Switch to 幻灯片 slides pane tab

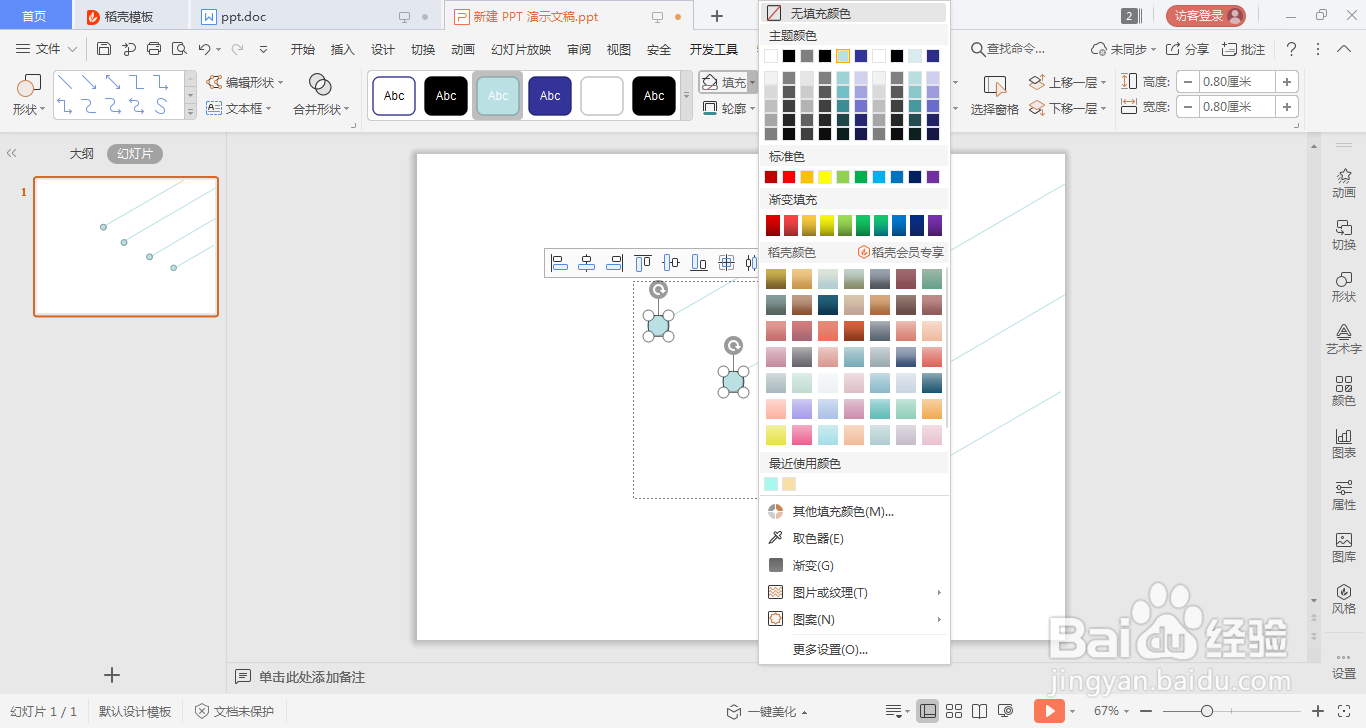[x=135, y=154]
